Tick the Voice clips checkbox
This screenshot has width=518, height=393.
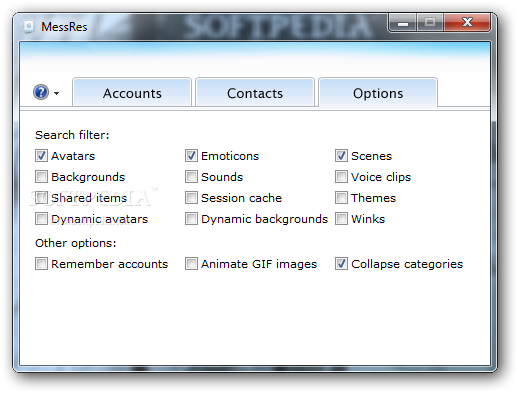click(341, 177)
